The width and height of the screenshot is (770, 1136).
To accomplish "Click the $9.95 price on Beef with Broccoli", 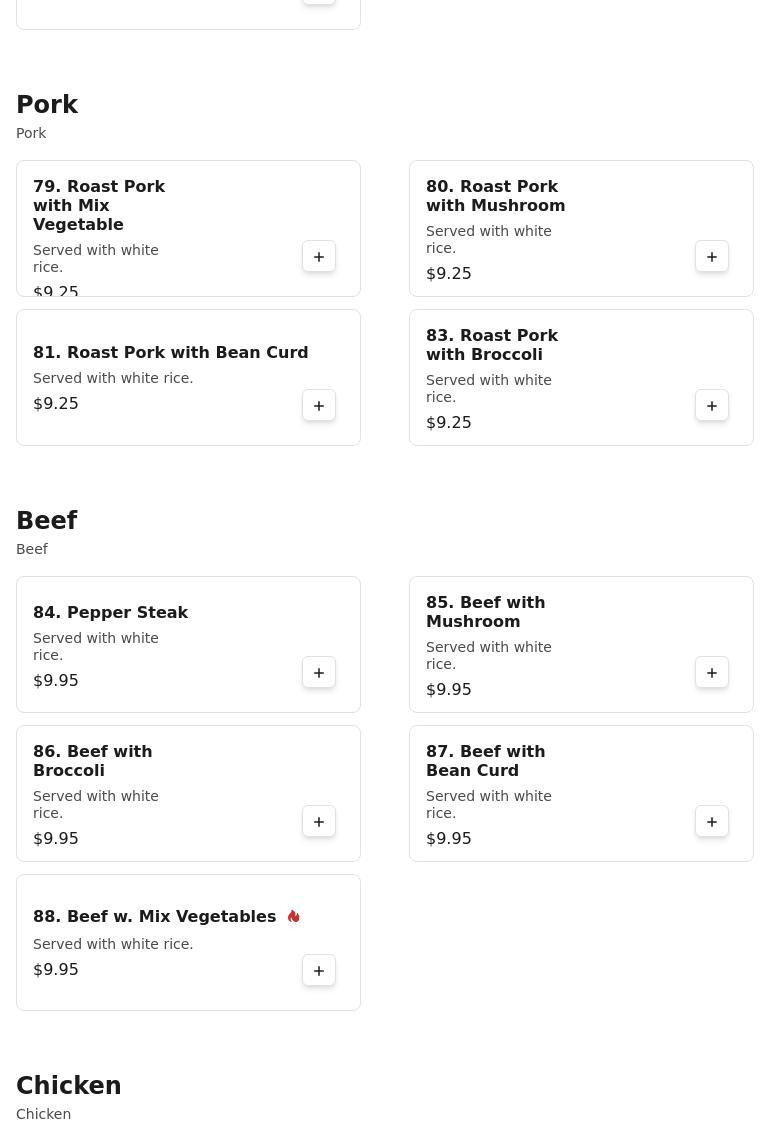I will (x=56, y=838).
